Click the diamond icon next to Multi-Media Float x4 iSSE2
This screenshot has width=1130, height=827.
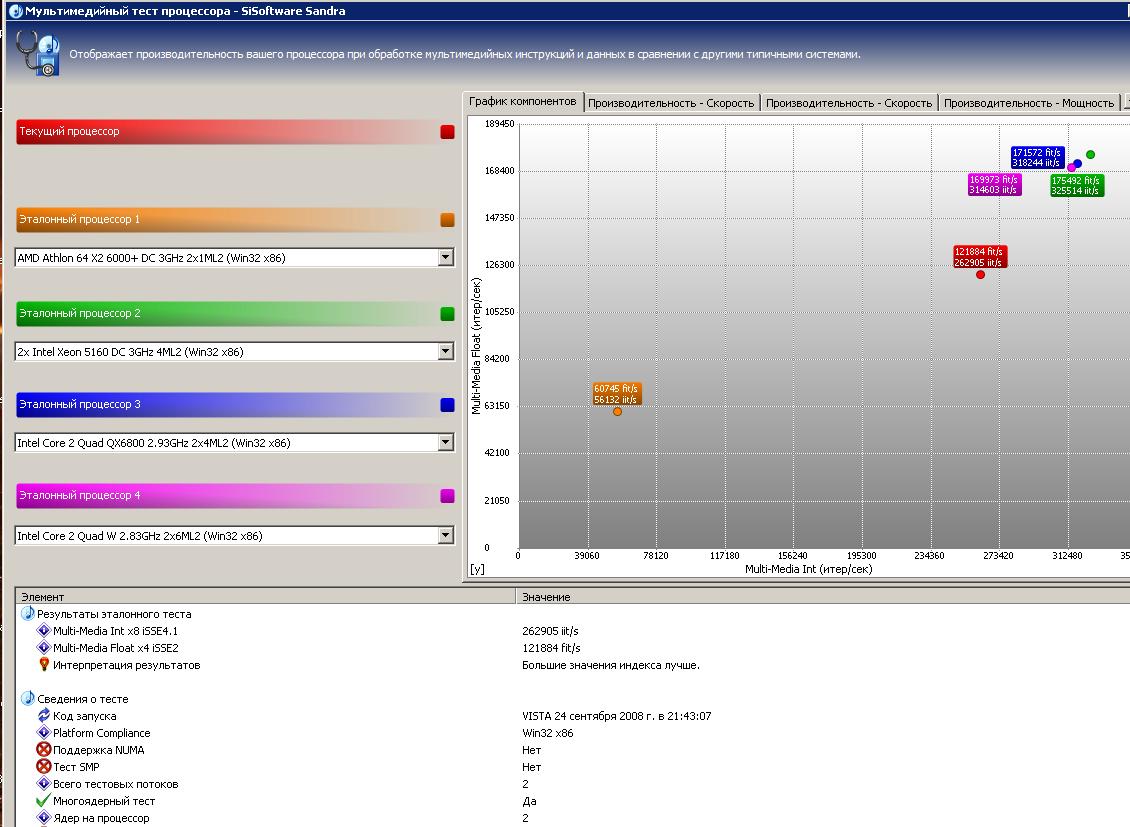coord(43,648)
